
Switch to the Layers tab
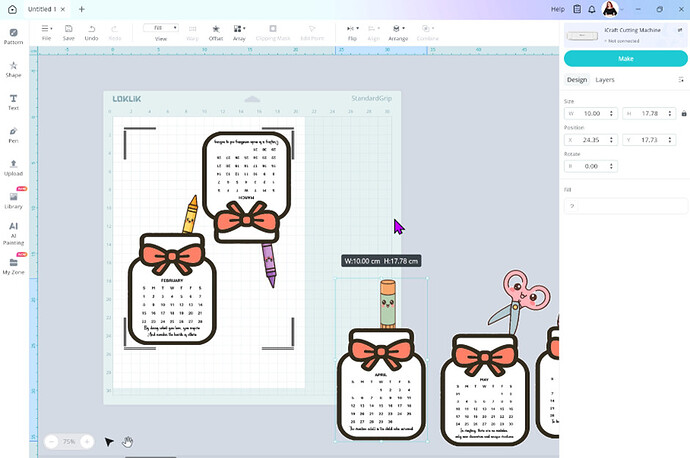pos(605,79)
